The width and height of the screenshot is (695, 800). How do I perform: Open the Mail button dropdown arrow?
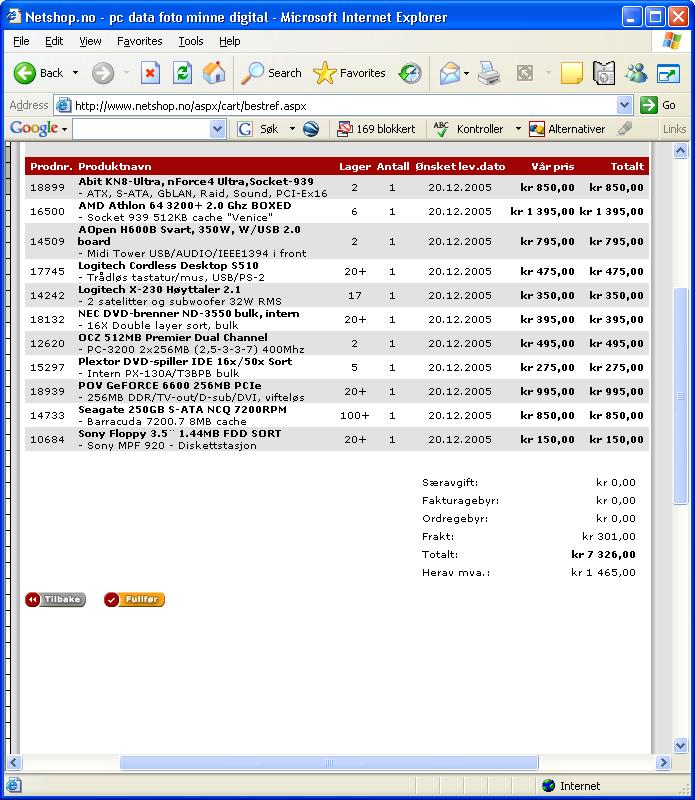[x=467, y=73]
